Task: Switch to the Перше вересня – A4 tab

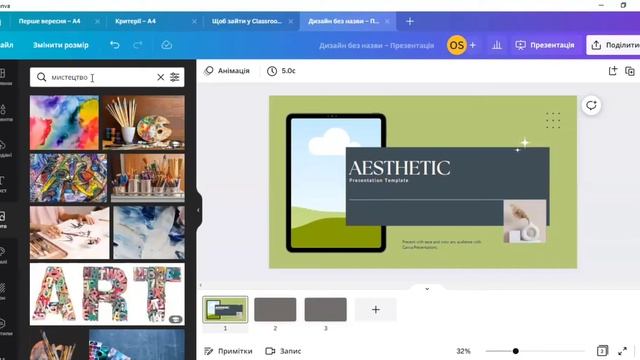Action: point(49,21)
